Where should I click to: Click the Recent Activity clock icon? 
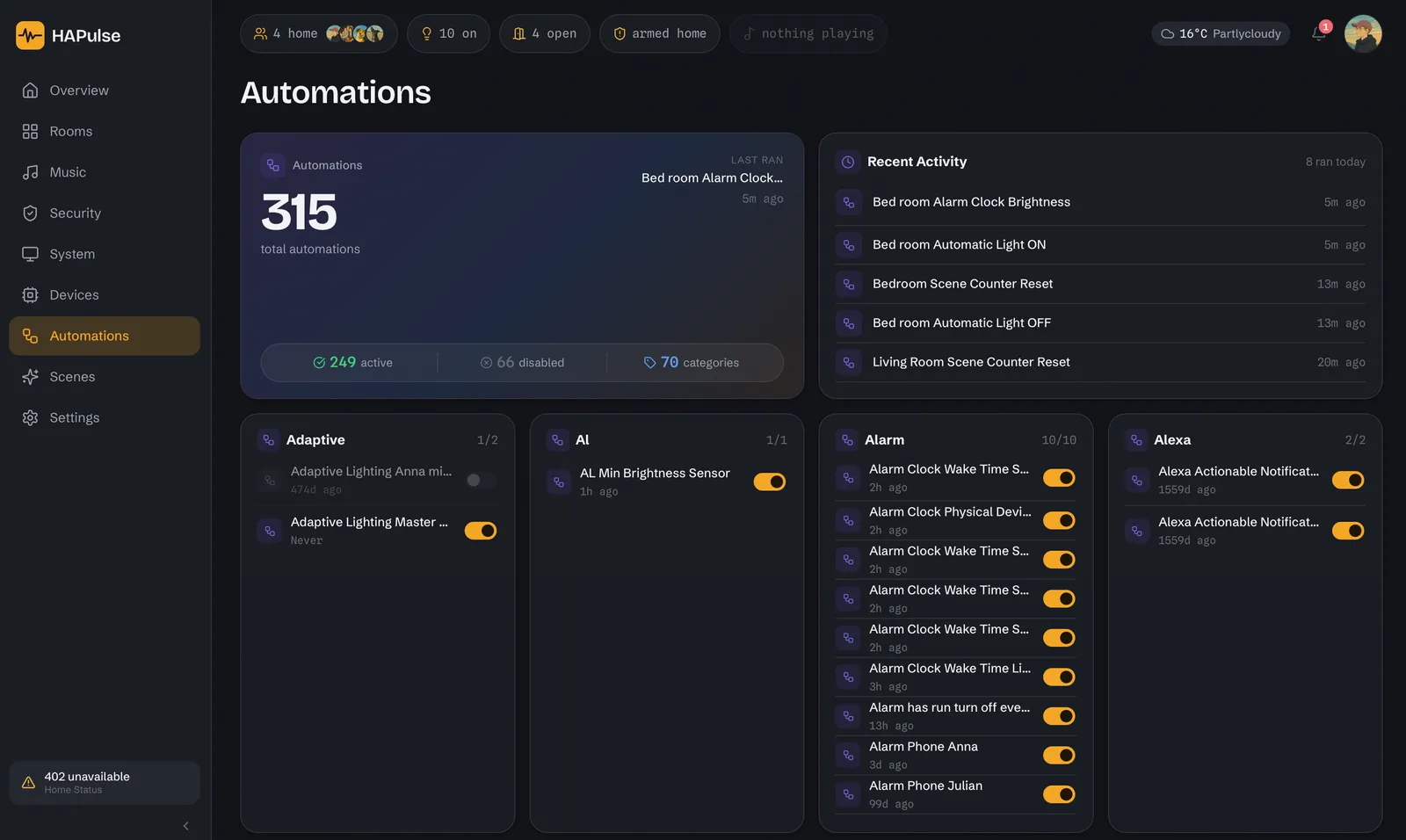point(848,162)
